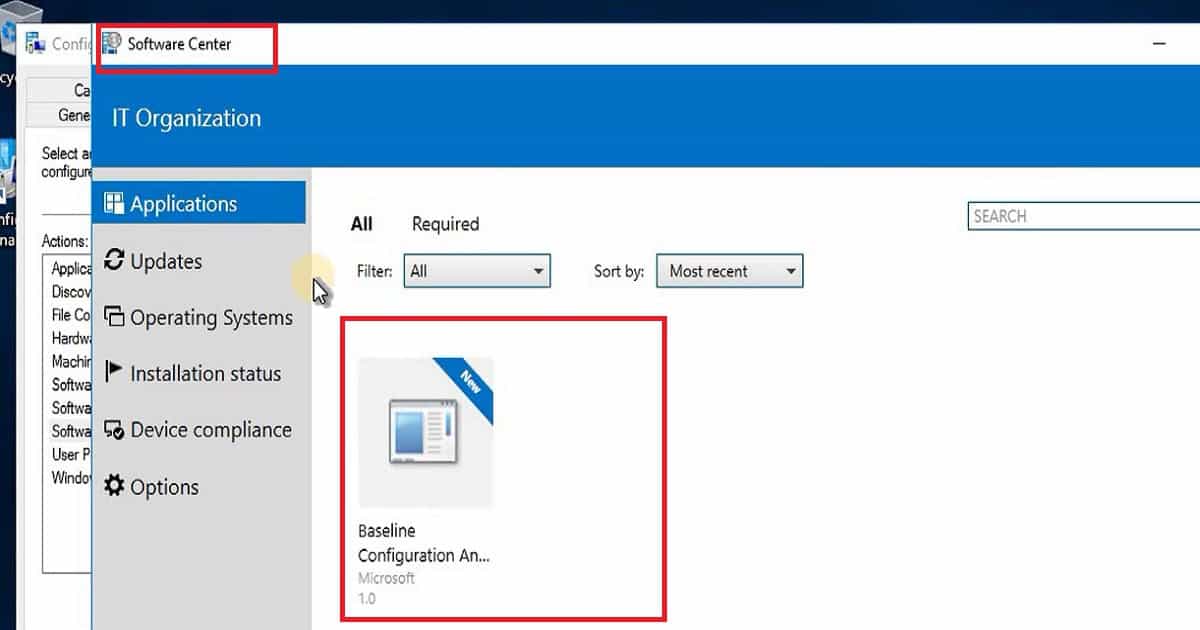
Task: Focus the SEARCH input field
Action: [1083, 215]
